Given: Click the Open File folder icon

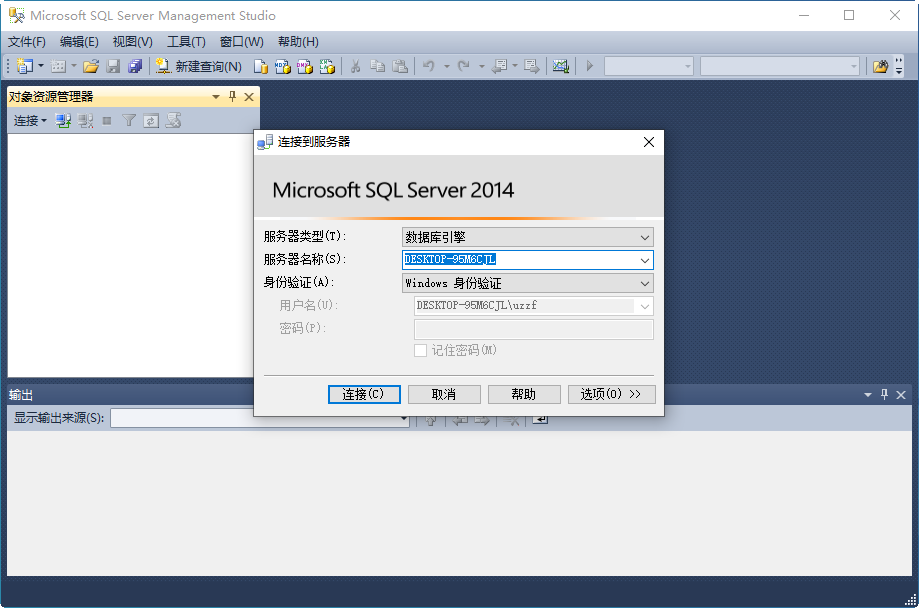Looking at the screenshot, I should [x=91, y=66].
